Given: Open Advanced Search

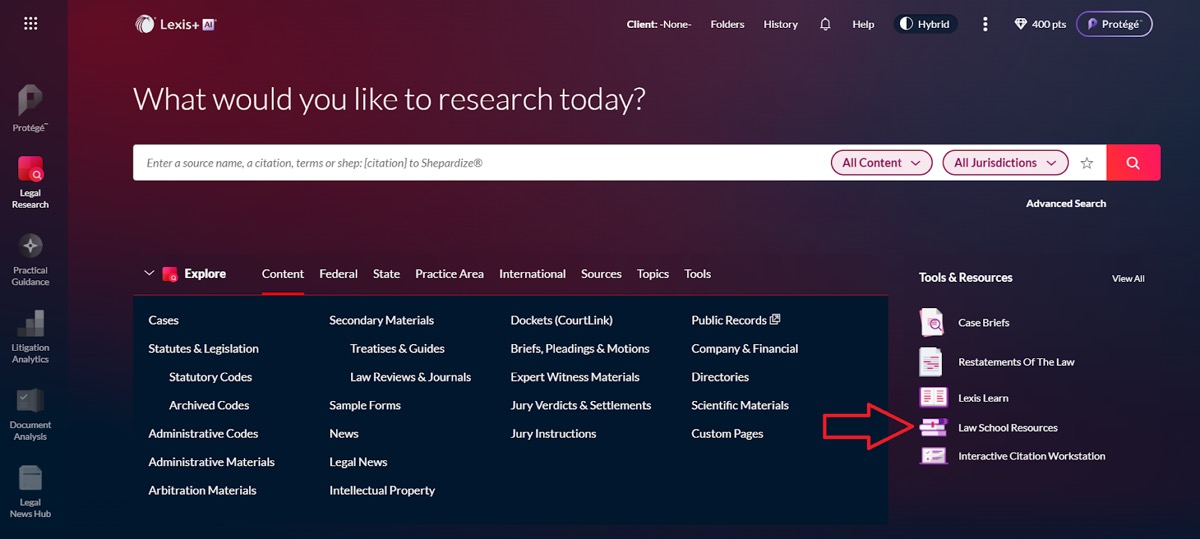Looking at the screenshot, I should (x=1066, y=203).
